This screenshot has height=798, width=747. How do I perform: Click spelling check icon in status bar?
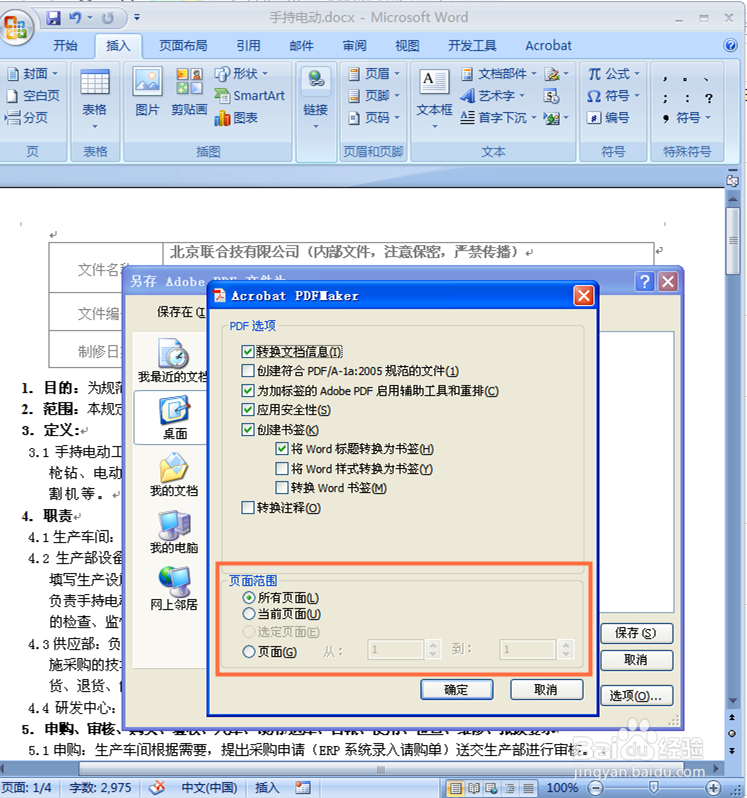[157, 787]
